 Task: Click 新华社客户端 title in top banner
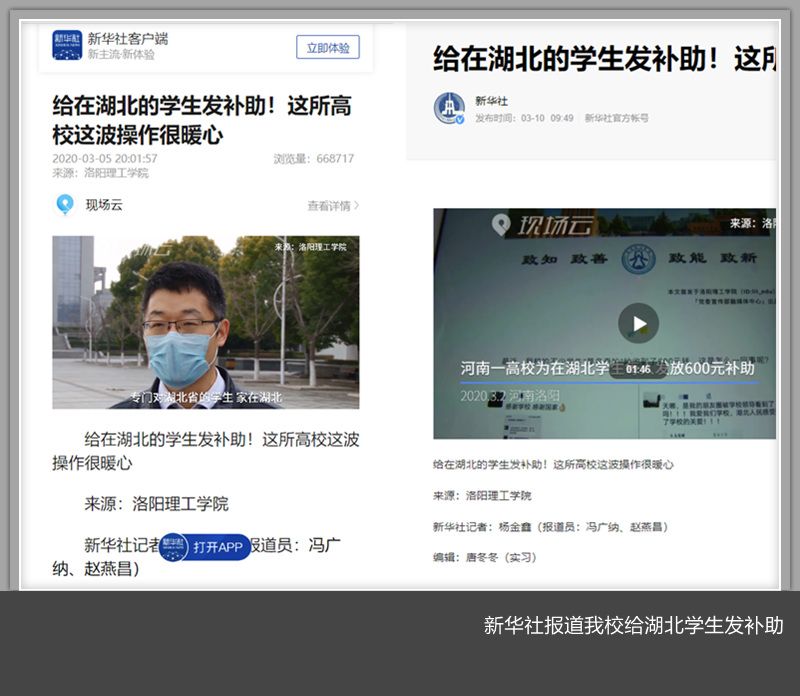(x=127, y=38)
